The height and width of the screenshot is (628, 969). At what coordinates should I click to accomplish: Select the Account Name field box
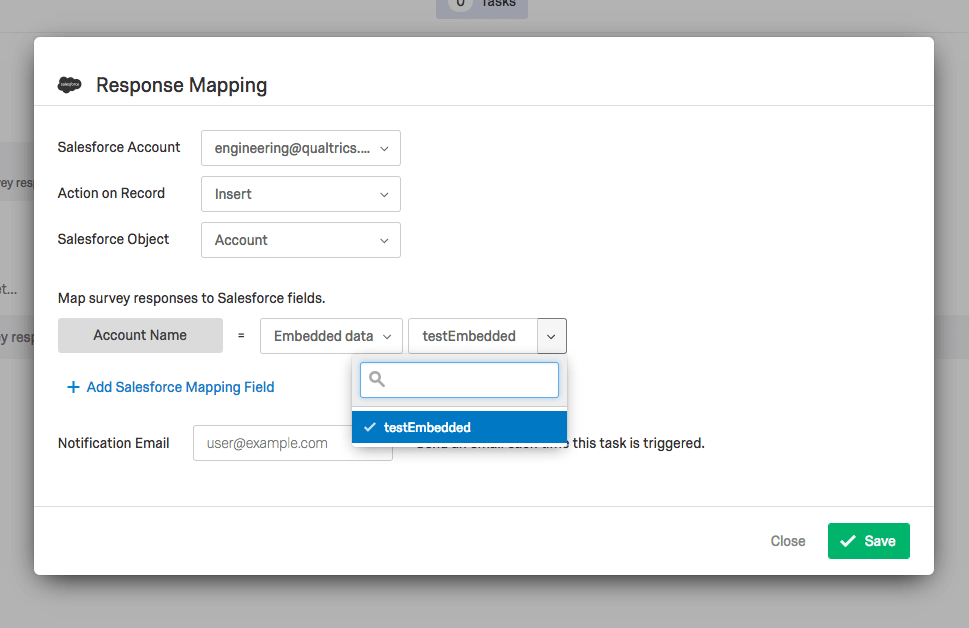[140, 336]
